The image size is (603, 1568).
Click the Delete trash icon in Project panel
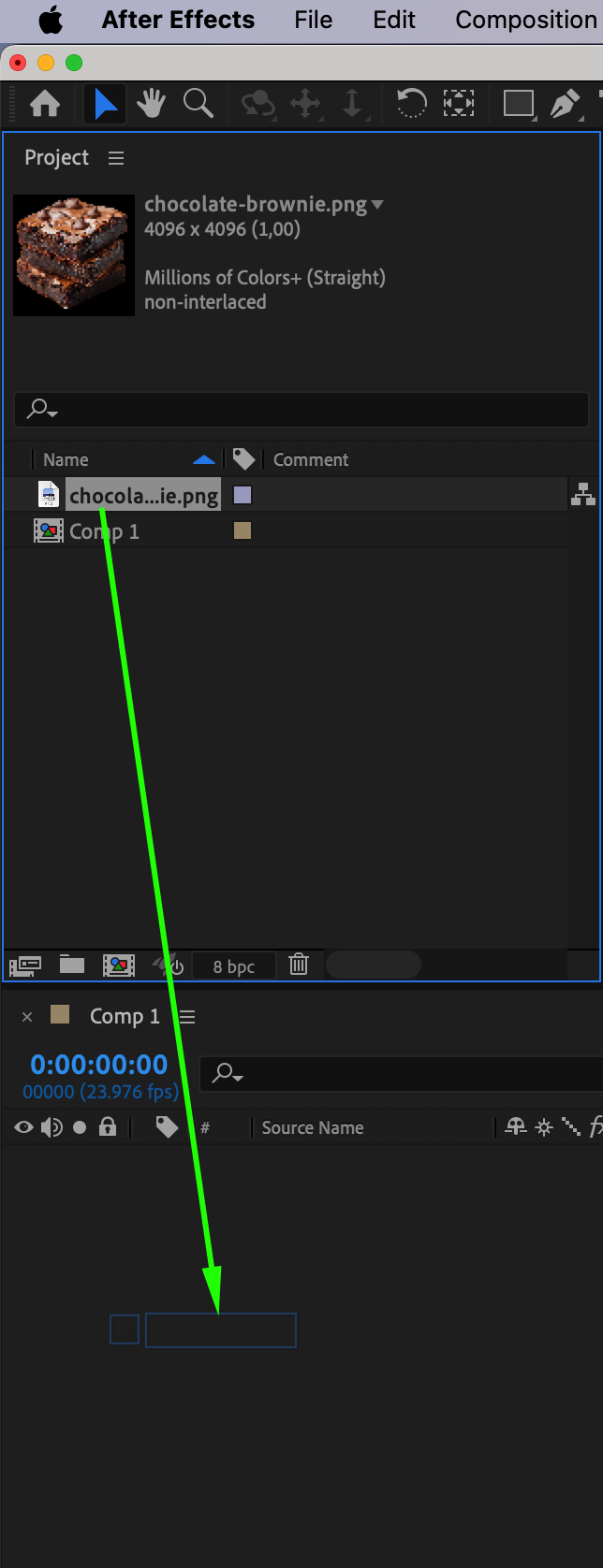click(x=299, y=964)
